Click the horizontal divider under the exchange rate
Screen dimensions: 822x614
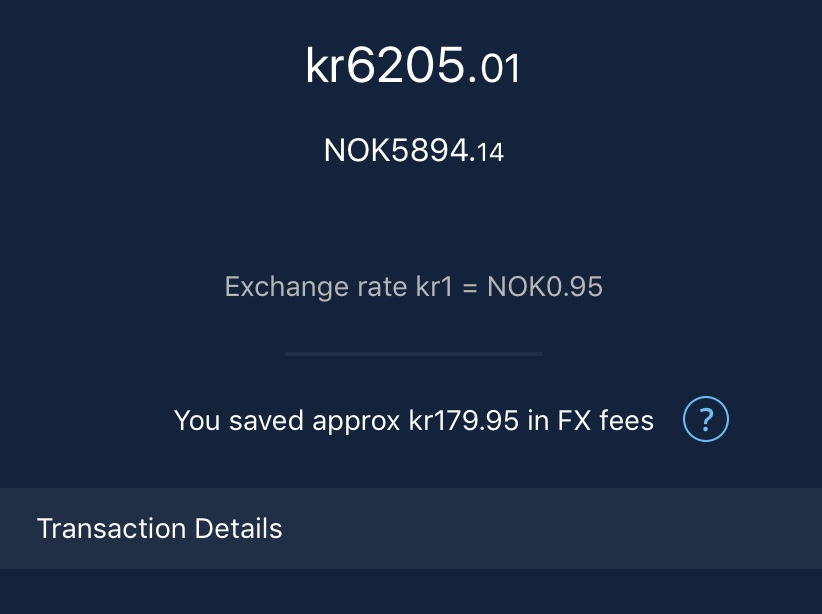(413, 353)
